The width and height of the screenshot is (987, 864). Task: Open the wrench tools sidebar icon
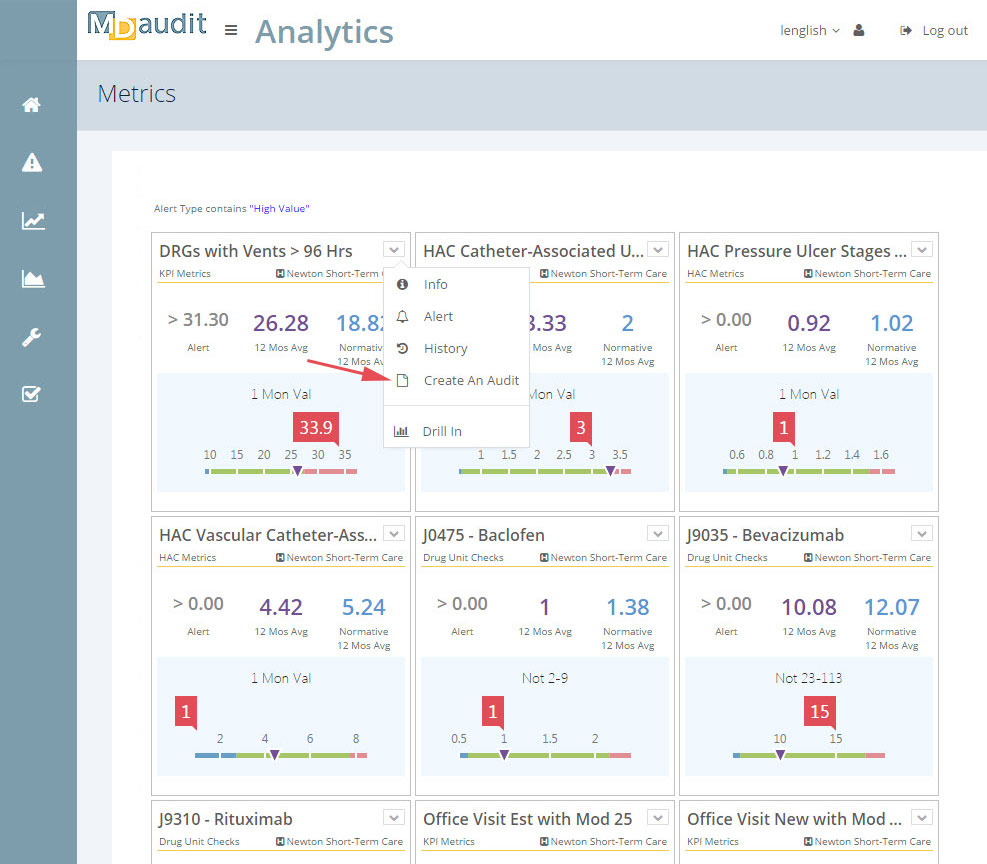click(31, 337)
